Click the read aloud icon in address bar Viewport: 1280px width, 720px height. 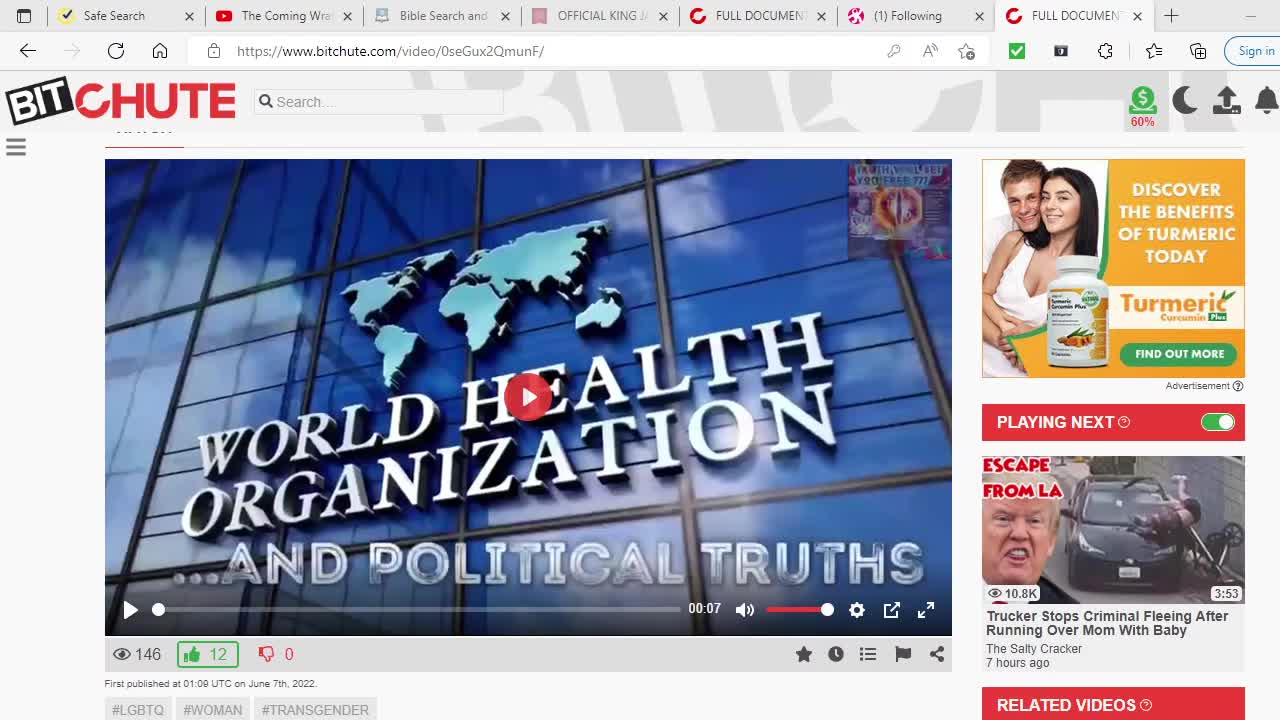point(930,51)
